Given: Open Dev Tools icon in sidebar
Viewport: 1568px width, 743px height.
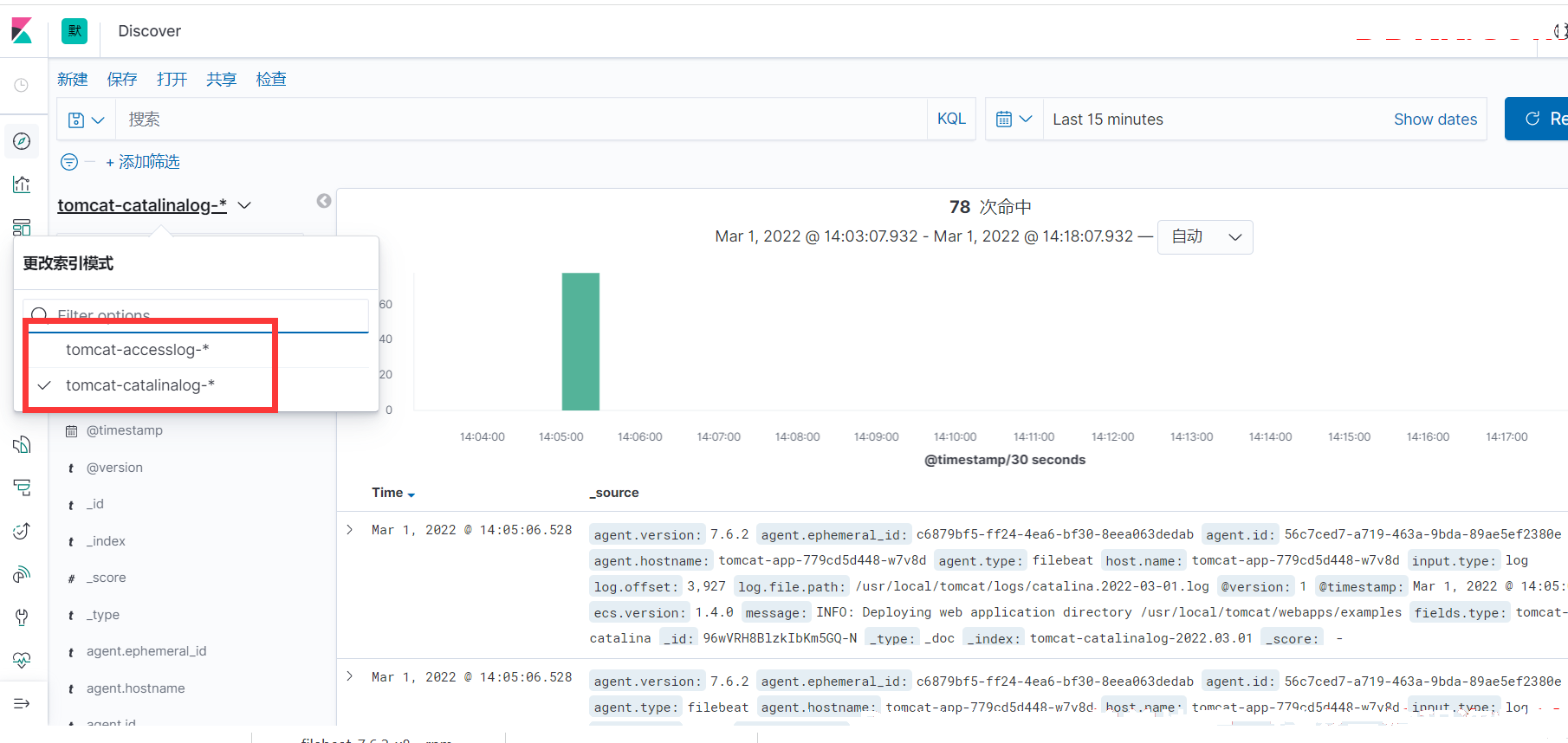Looking at the screenshot, I should 22,617.
